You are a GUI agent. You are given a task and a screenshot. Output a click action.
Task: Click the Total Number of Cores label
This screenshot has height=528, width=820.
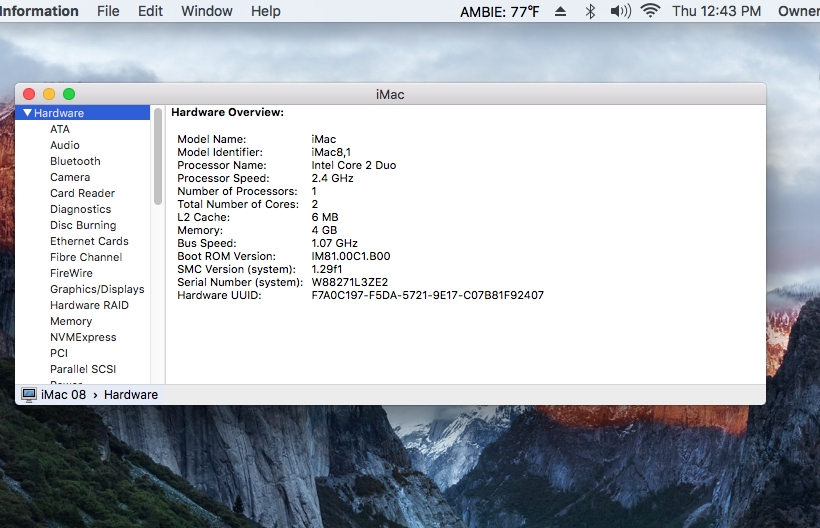point(238,204)
